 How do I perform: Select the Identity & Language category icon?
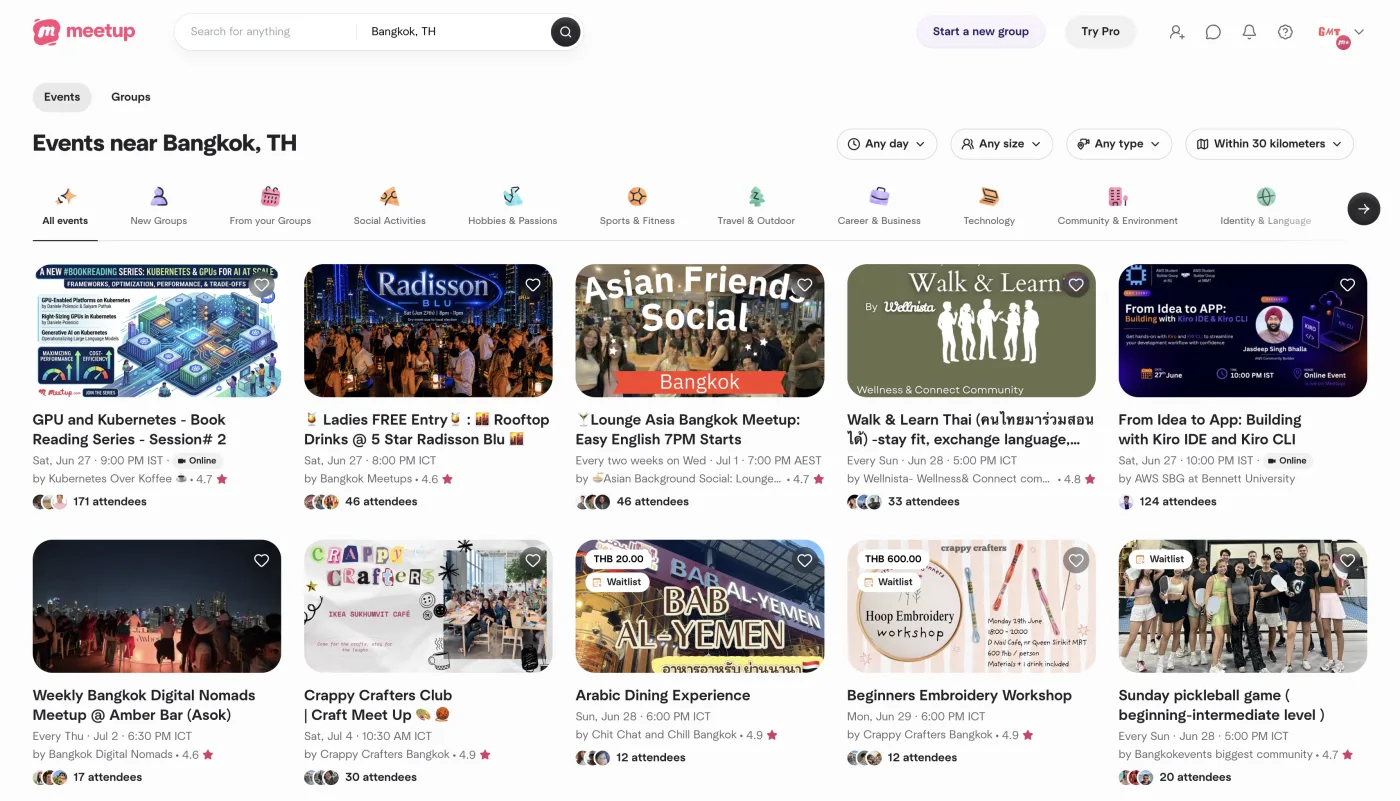click(x=1266, y=196)
